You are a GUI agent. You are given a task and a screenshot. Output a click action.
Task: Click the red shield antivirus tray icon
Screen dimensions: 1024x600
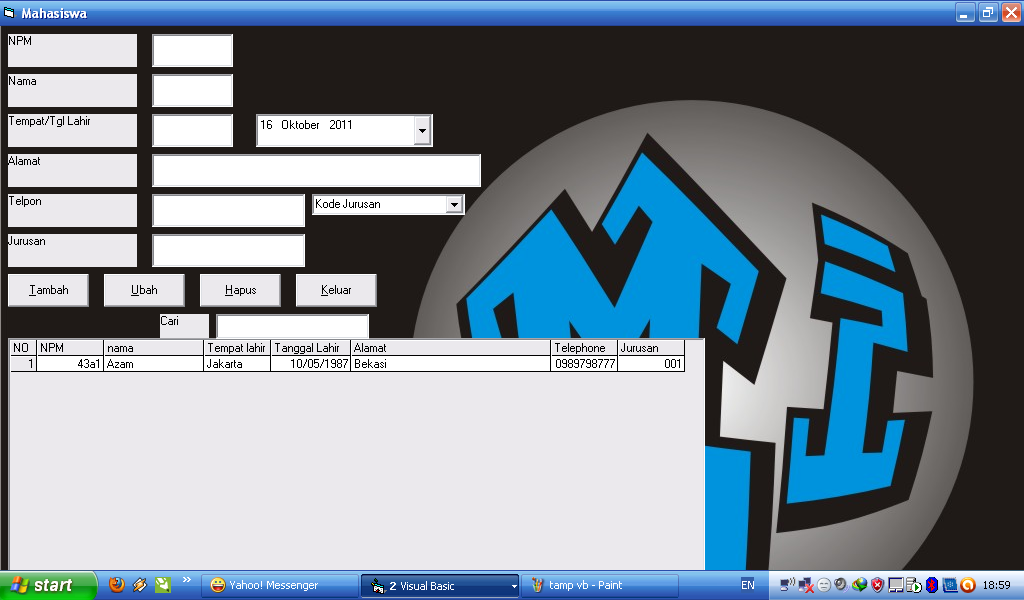pyautogui.click(x=878, y=586)
